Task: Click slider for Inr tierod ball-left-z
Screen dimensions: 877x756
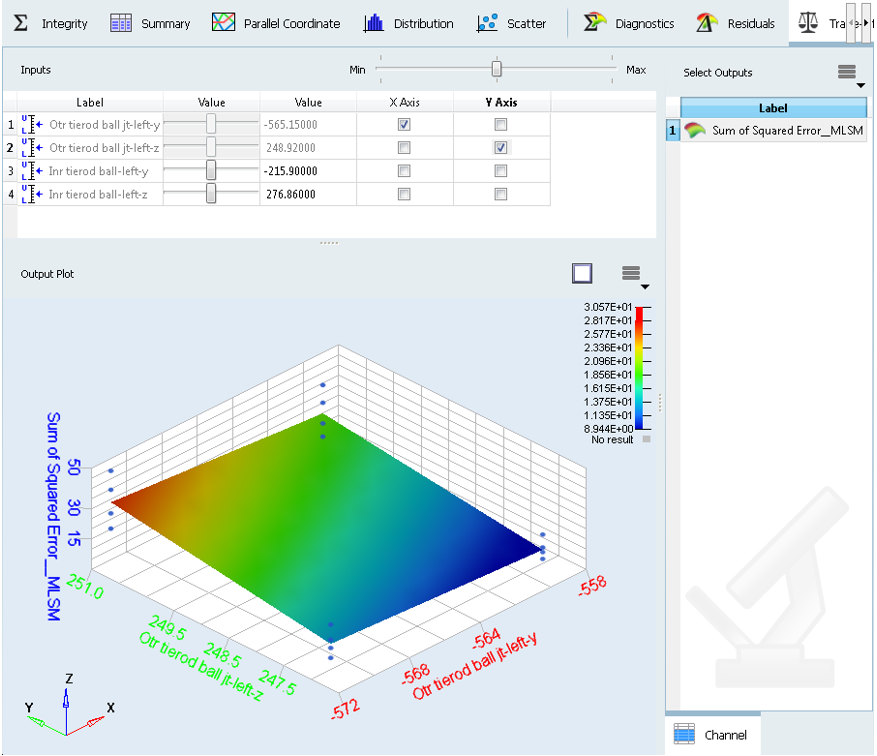Action: pyautogui.click(x=211, y=194)
